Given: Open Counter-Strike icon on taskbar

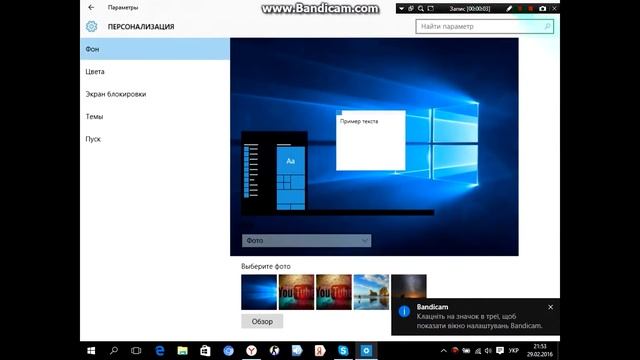Looking at the screenshot, I should pos(274,351).
